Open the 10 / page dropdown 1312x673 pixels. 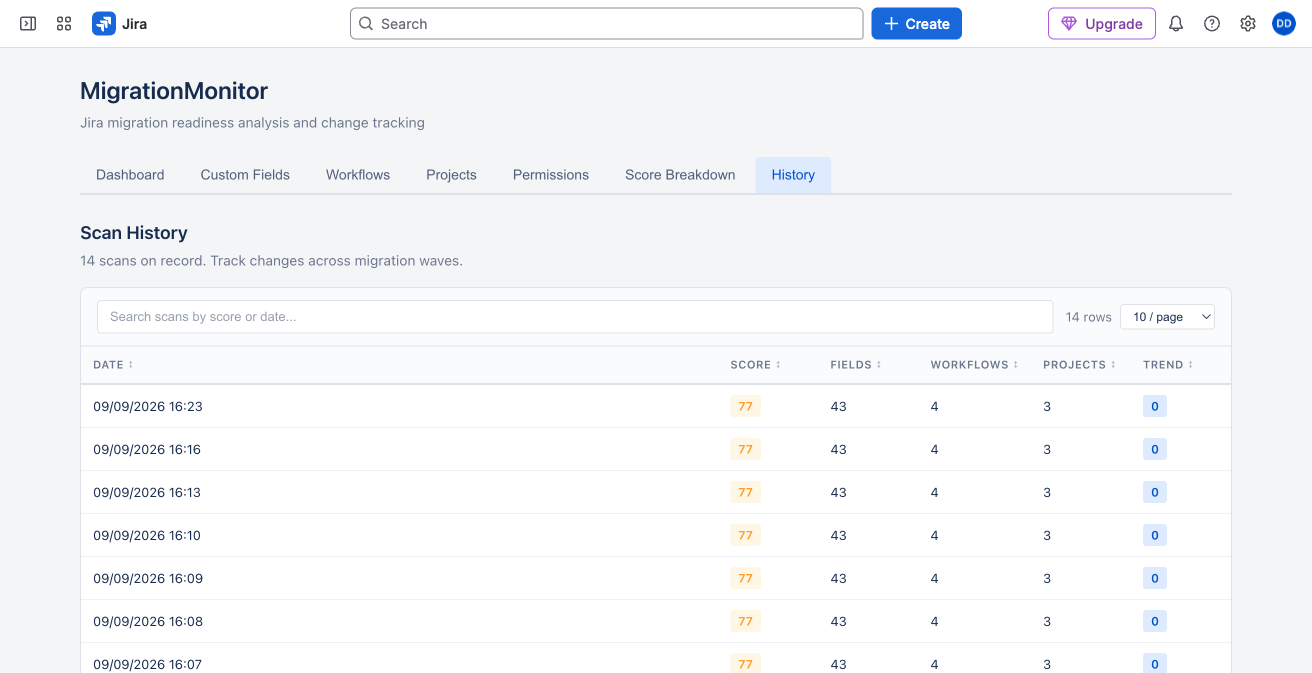click(x=1167, y=317)
